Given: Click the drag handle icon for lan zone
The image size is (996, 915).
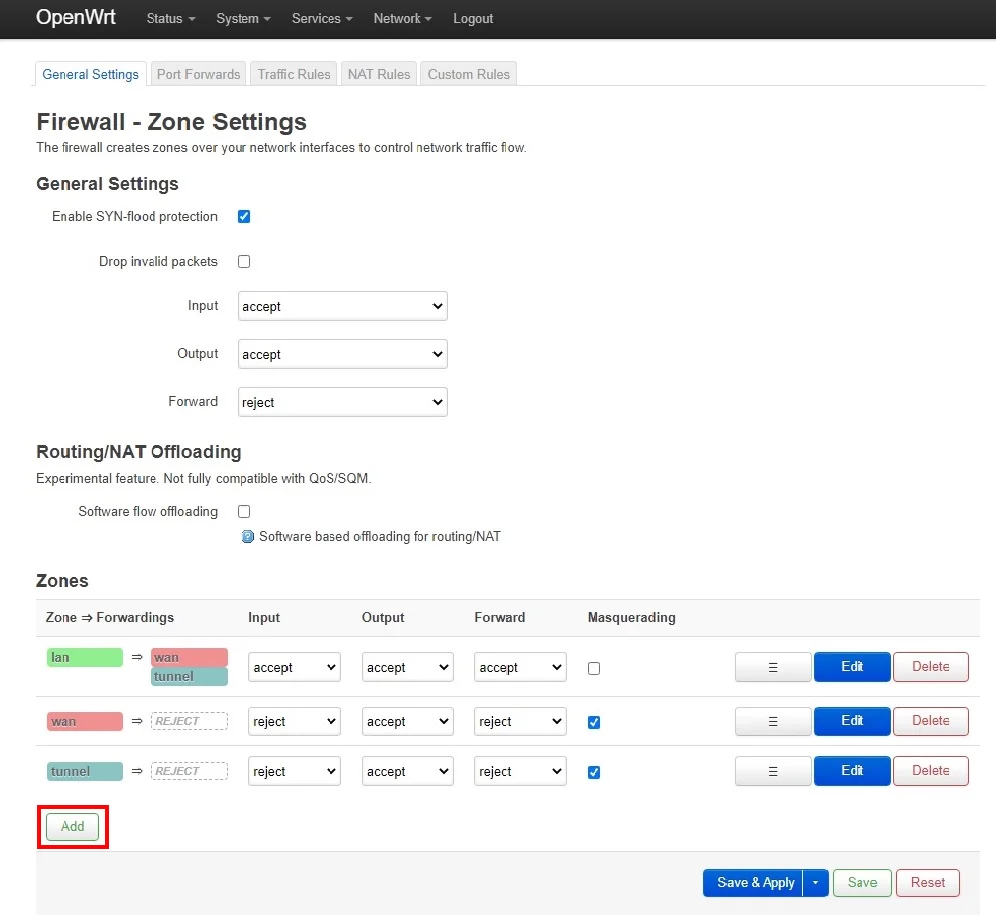Looking at the screenshot, I should (772, 667).
